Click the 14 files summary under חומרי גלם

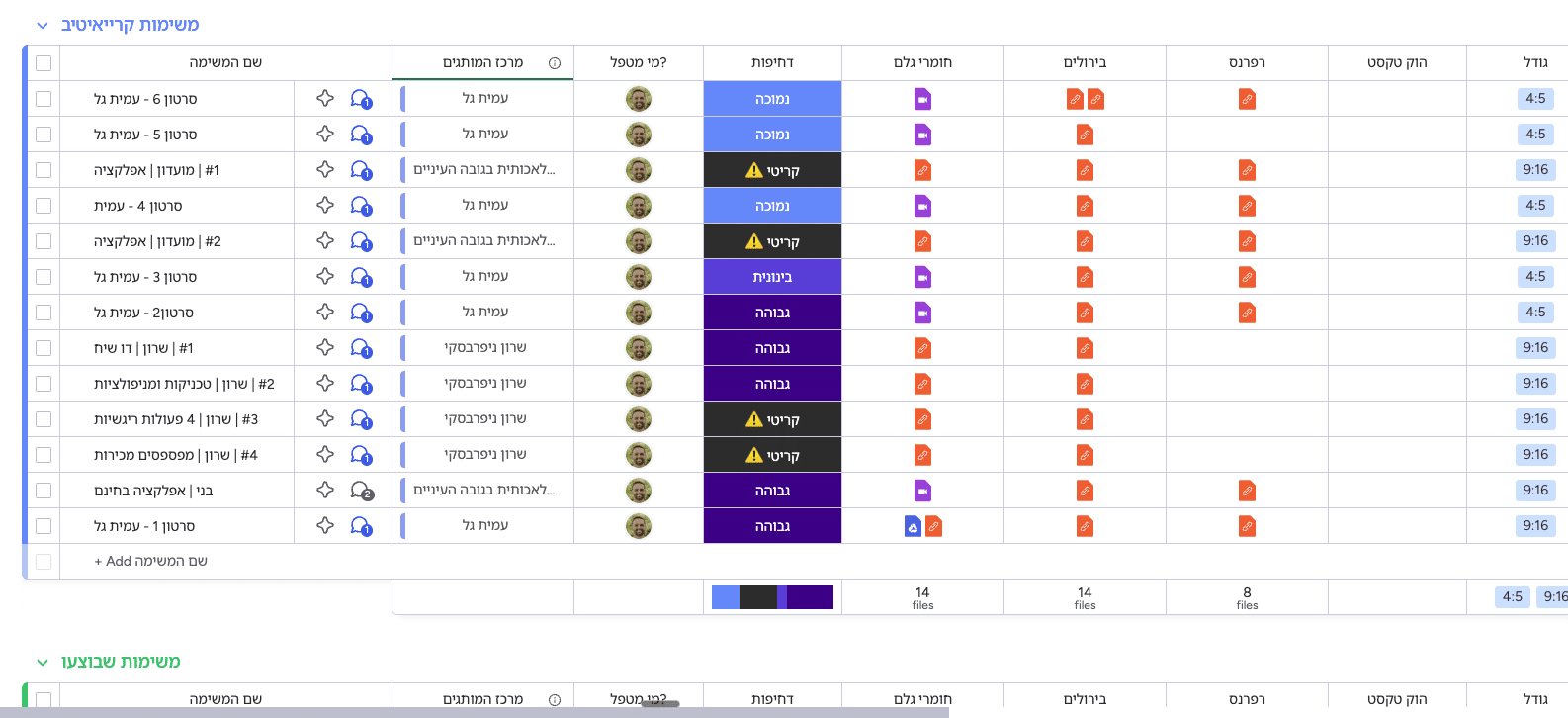tap(922, 597)
